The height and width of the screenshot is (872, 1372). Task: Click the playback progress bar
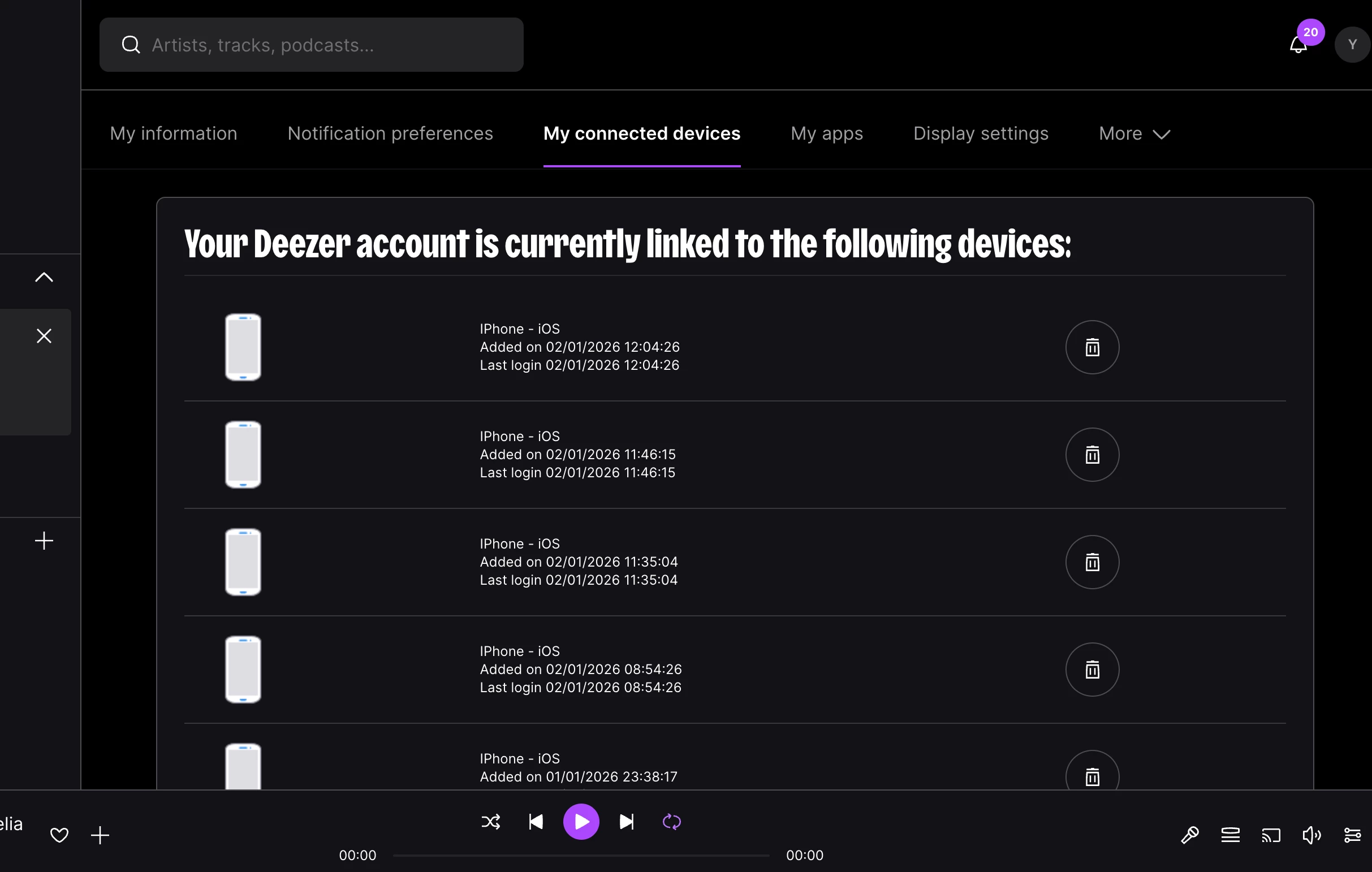[x=581, y=855]
